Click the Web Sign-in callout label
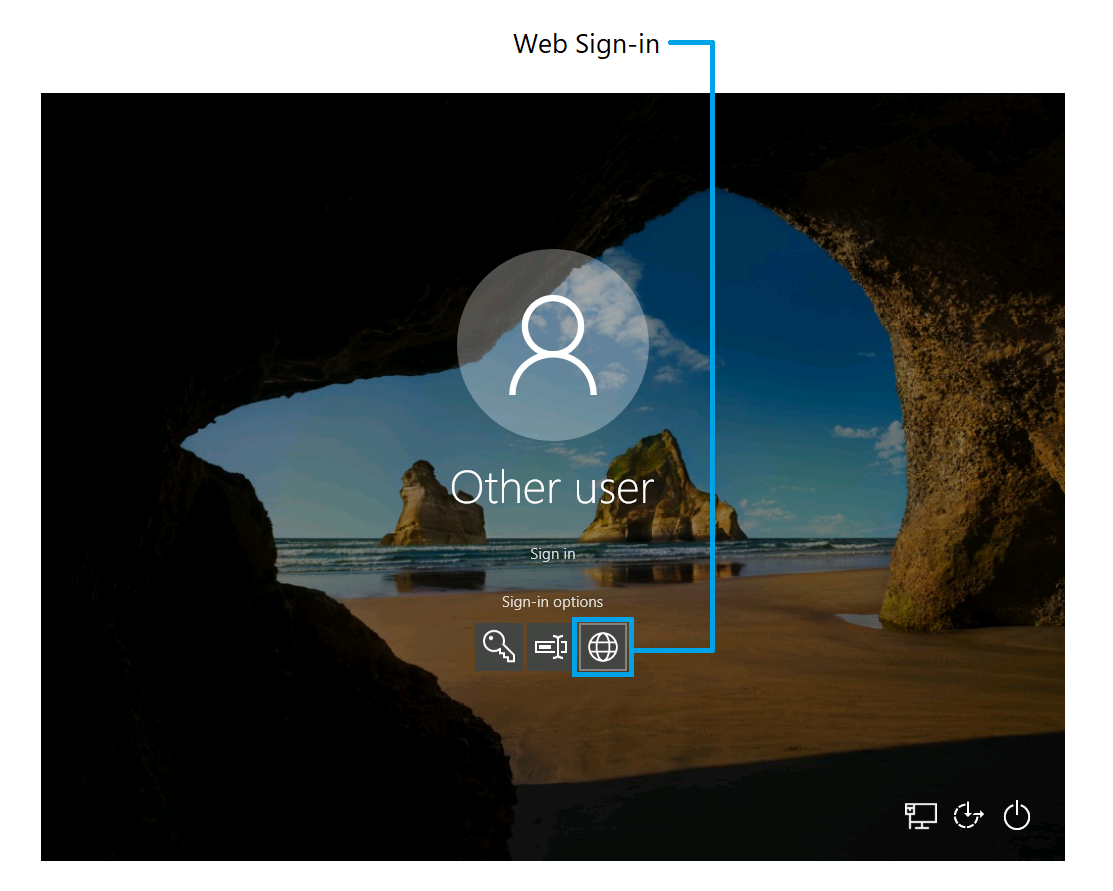 586,44
